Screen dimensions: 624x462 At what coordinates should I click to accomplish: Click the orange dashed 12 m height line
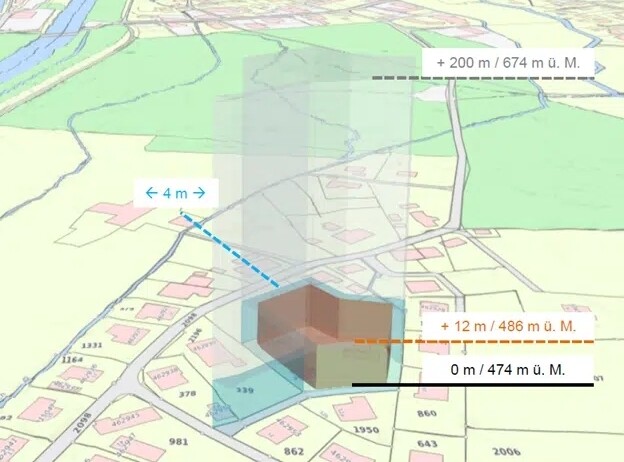pos(470,342)
